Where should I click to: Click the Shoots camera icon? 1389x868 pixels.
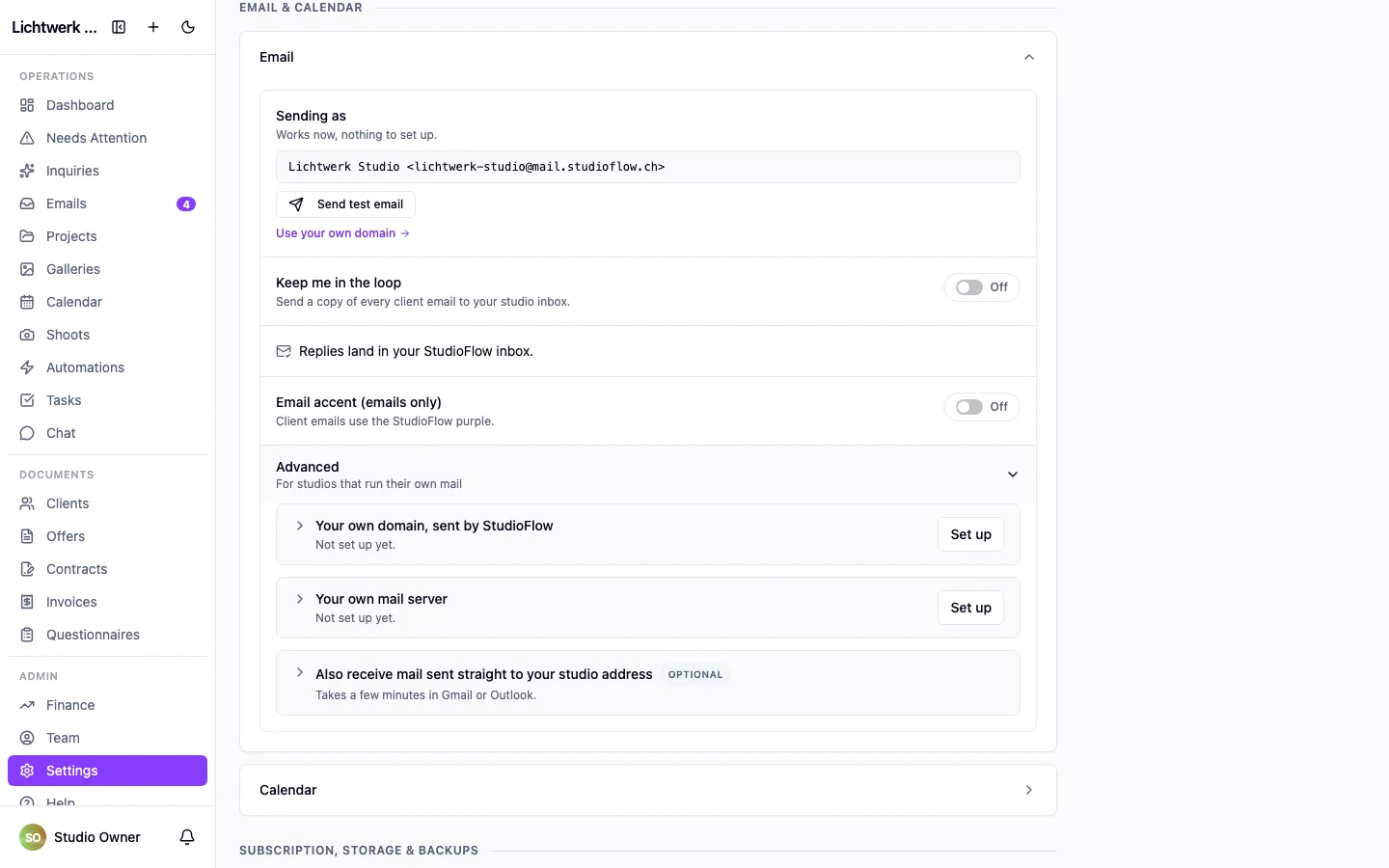[27, 335]
